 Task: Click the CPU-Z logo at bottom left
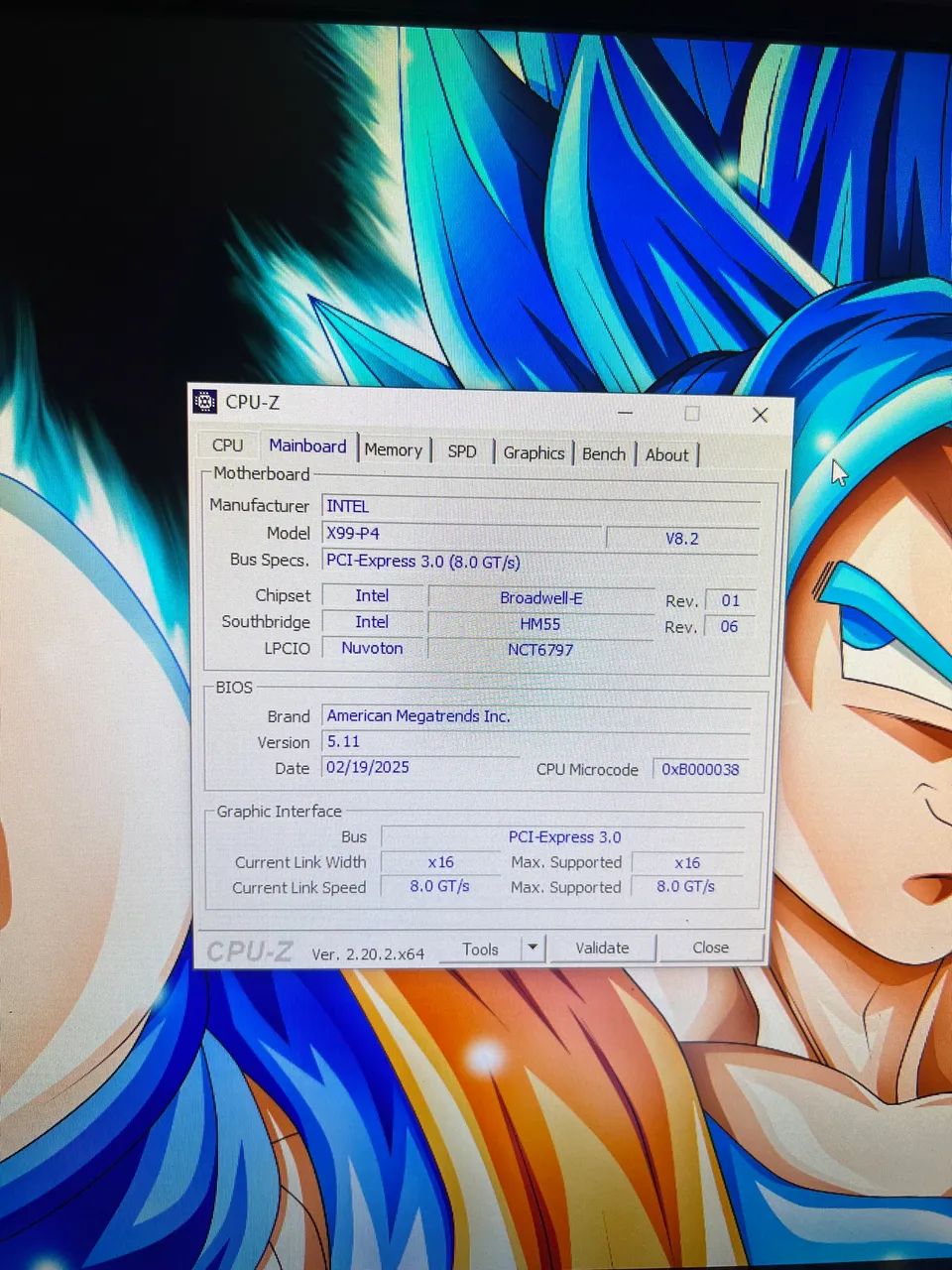249,952
